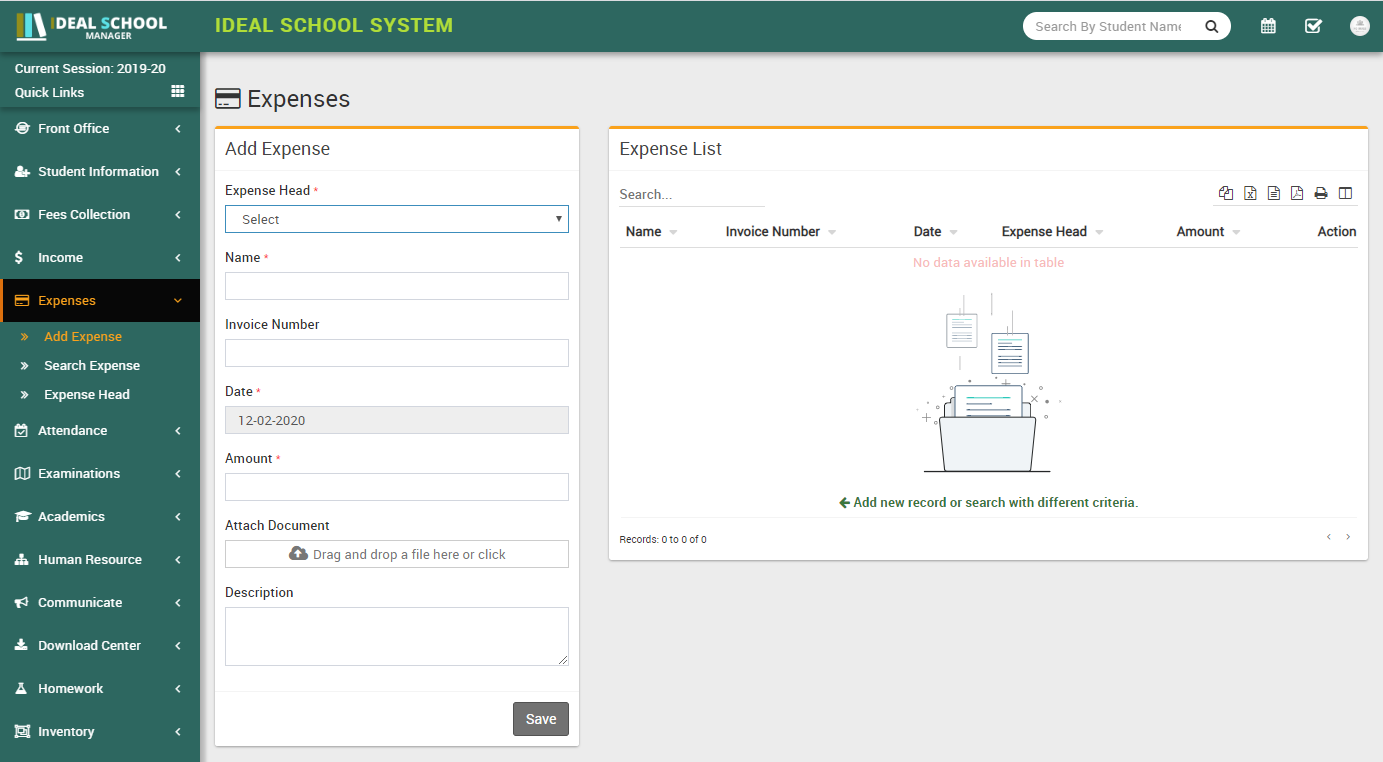Click the 'No data available in table' message
The image size is (1383, 762).
coord(988,263)
